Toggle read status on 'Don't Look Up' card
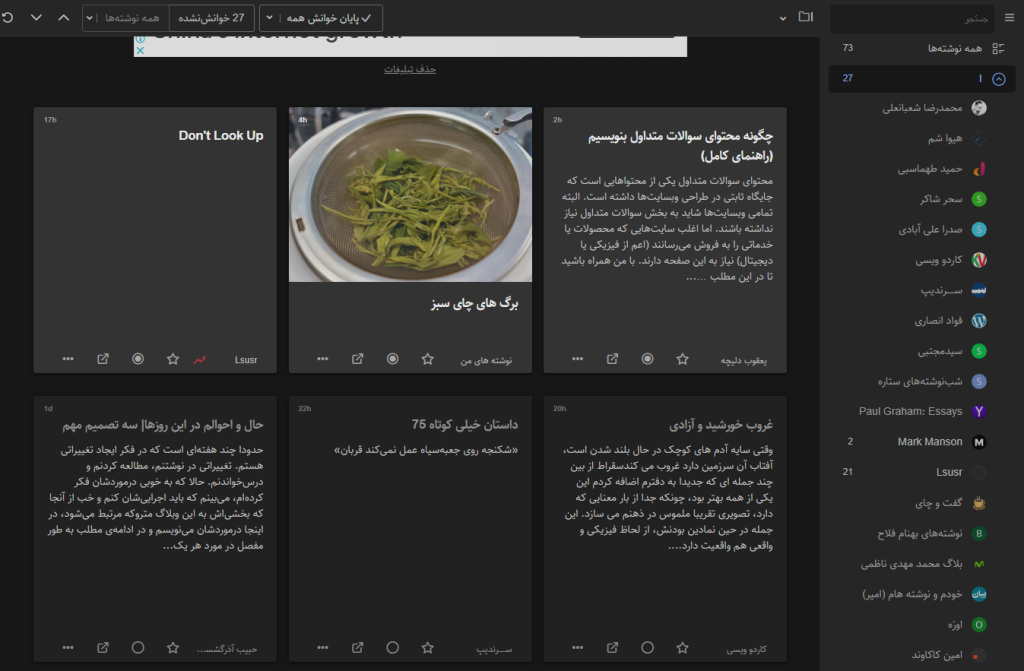This screenshot has height=671, width=1024. (x=138, y=359)
